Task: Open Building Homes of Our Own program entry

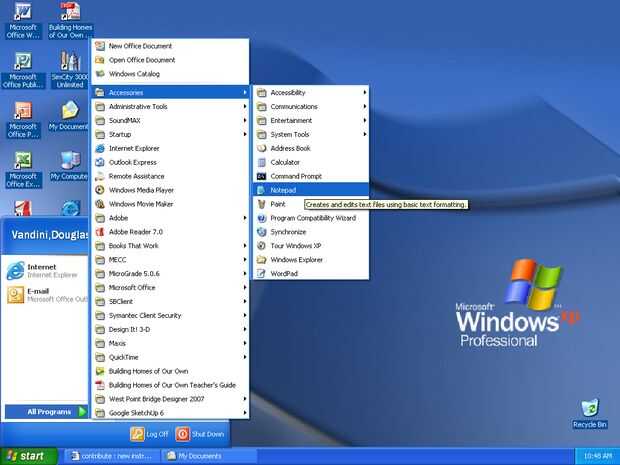Action: coord(170,371)
